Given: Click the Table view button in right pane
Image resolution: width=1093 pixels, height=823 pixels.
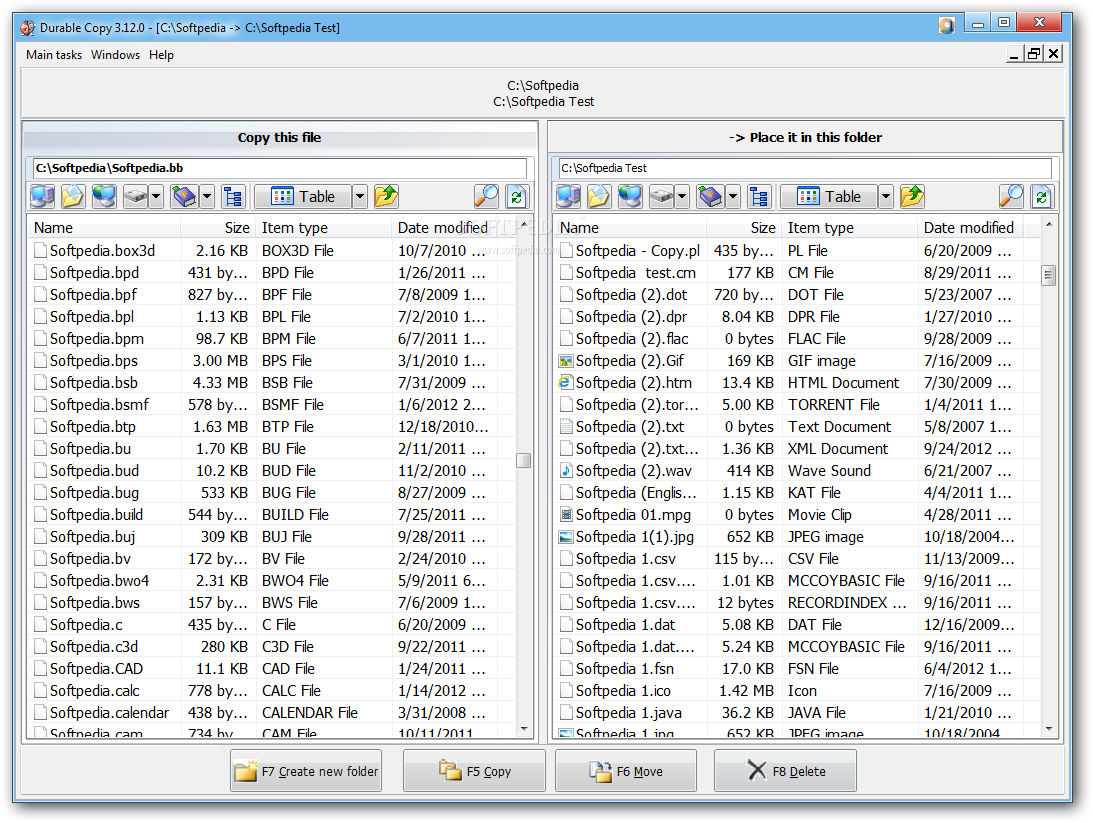Looking at the screenshot, I should click(x=829, y=197).
